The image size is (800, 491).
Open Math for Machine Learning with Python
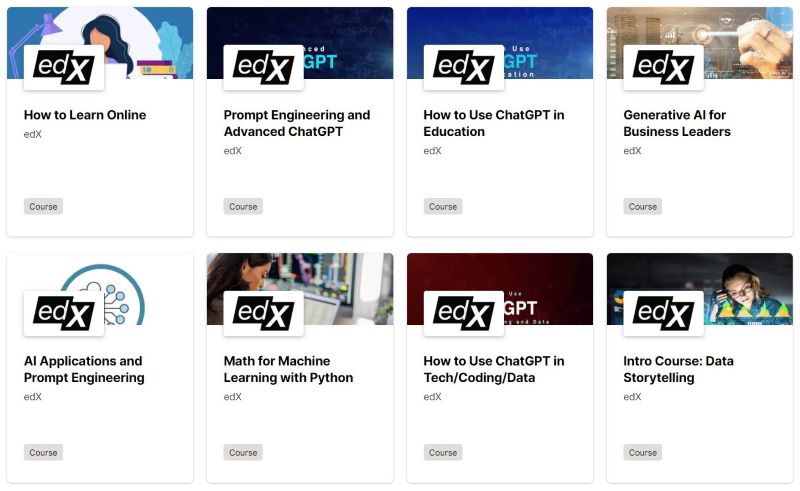288,369
